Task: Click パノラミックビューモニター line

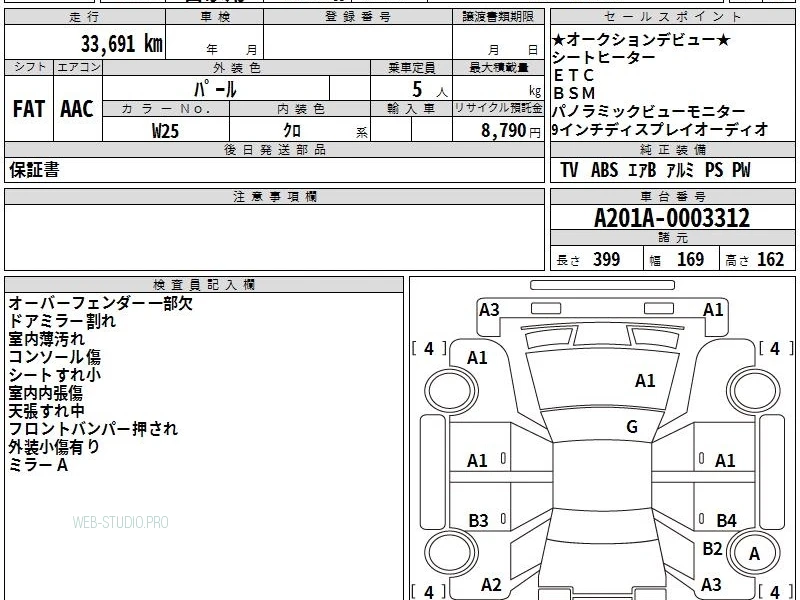Action: [x=649, y=111]
